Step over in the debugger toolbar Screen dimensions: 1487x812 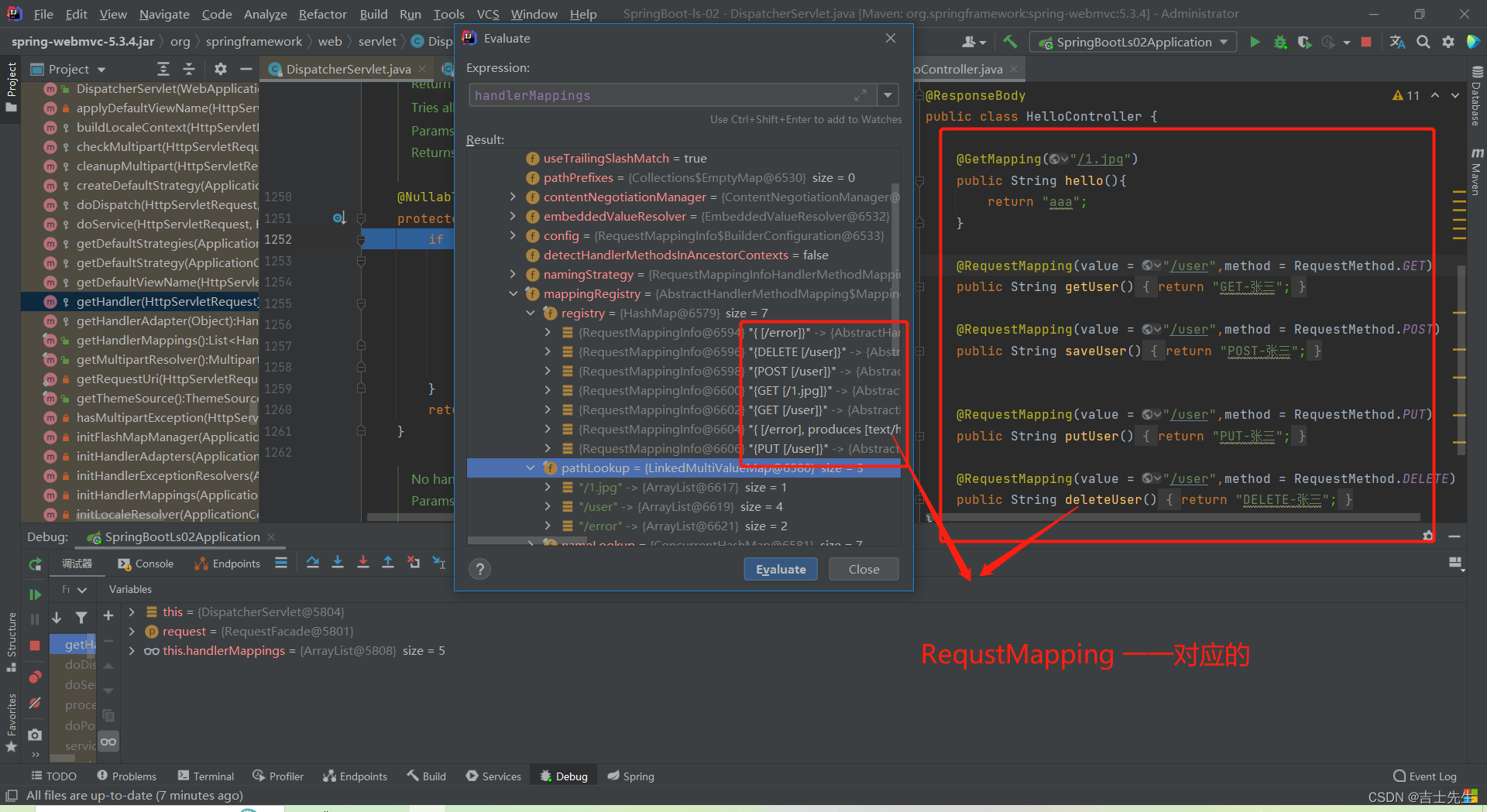pyautogui.click(x=312, y=563)
